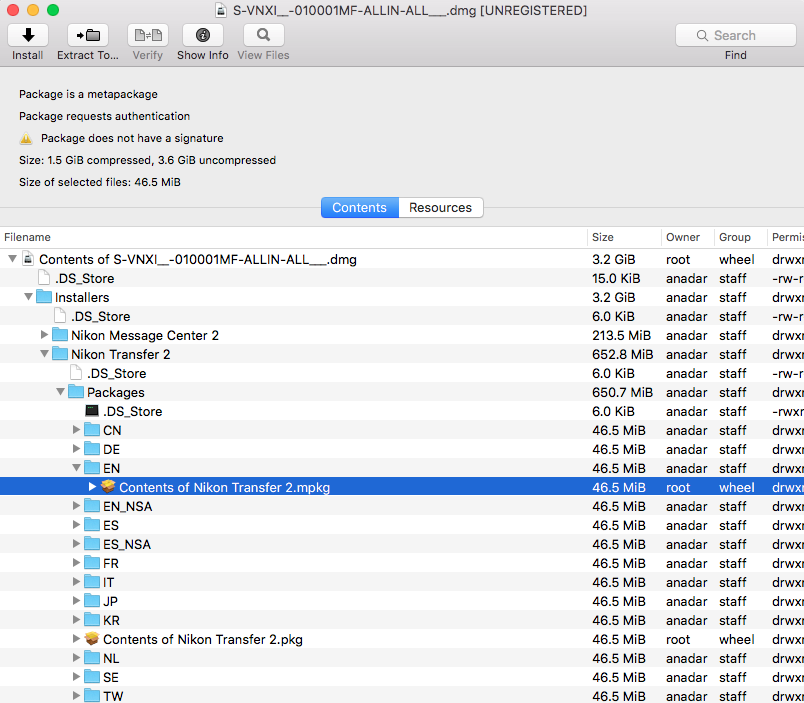Collapse the EN folder triangle
This screenshot has height=703, width=804.
76,468
